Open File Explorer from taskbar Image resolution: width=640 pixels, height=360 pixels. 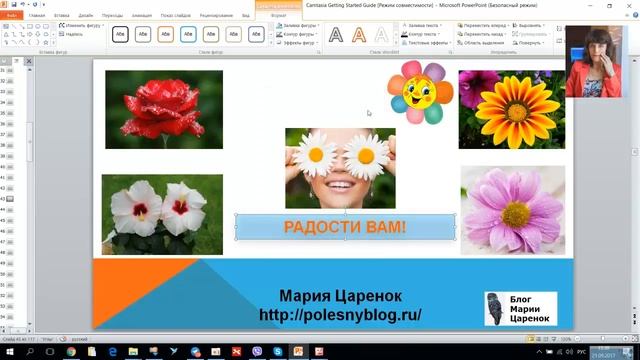coord(133,351)
